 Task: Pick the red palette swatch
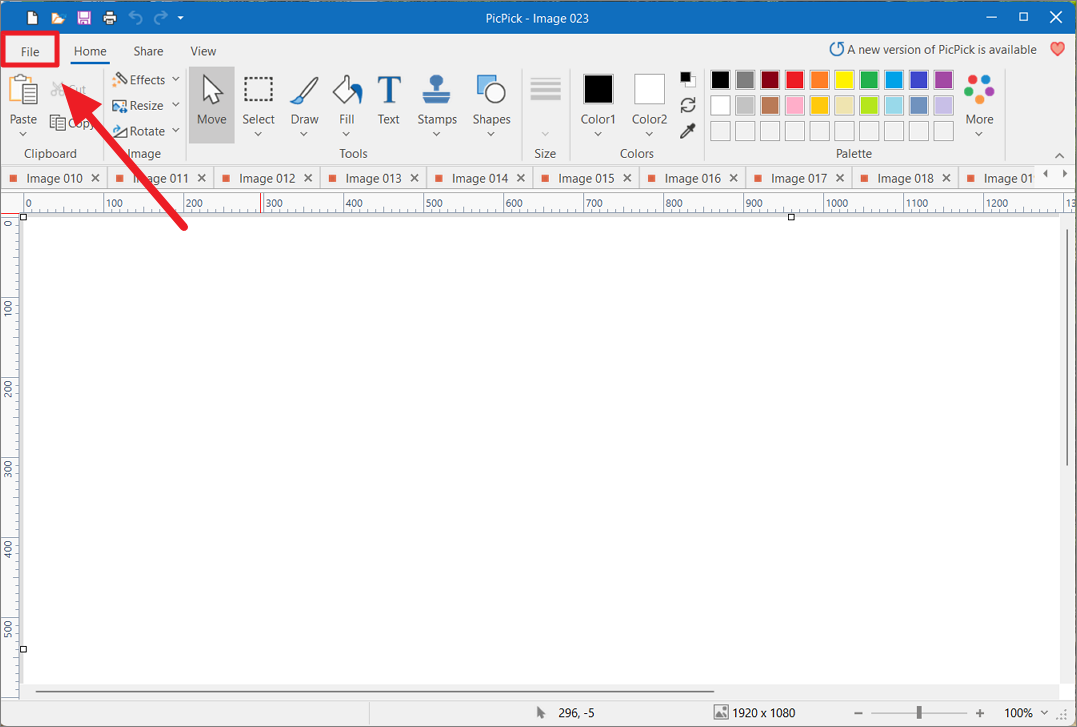tap(795, 80)
